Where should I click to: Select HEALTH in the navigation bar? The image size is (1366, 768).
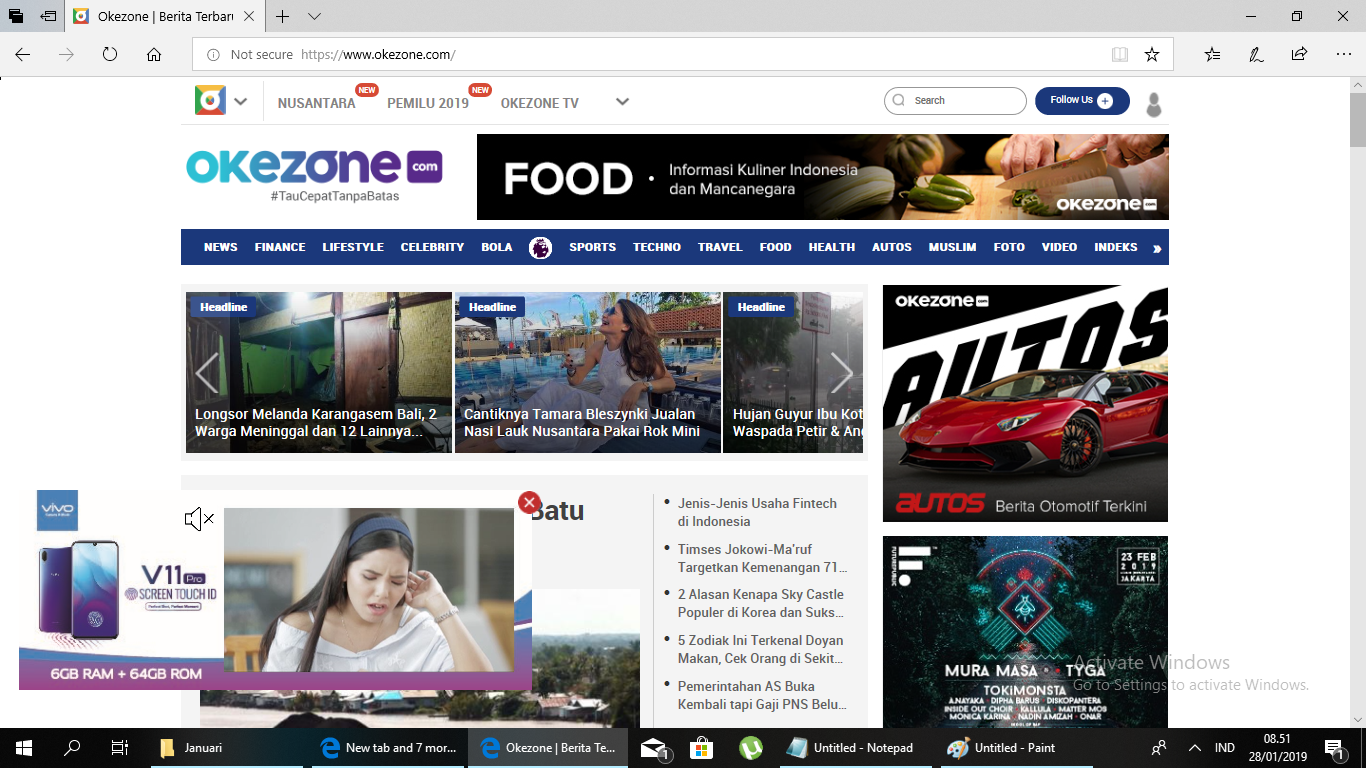832,247
